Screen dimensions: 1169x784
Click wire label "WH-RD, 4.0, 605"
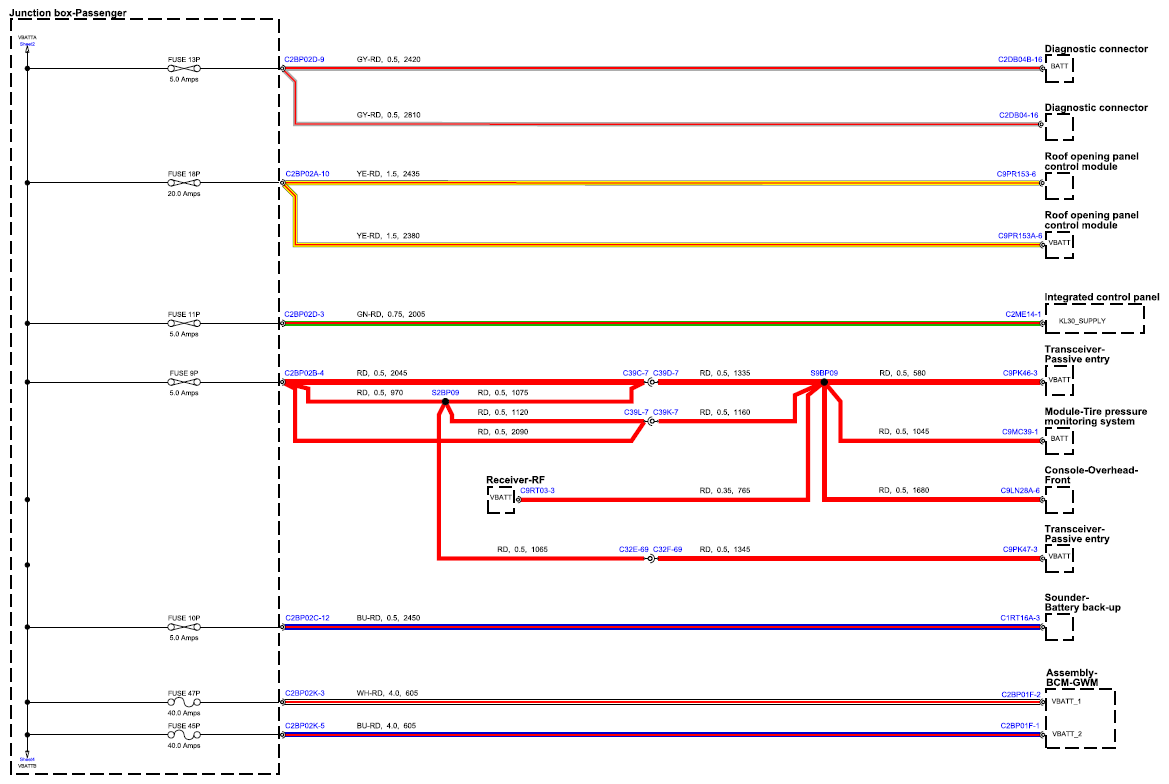[388, 693]
